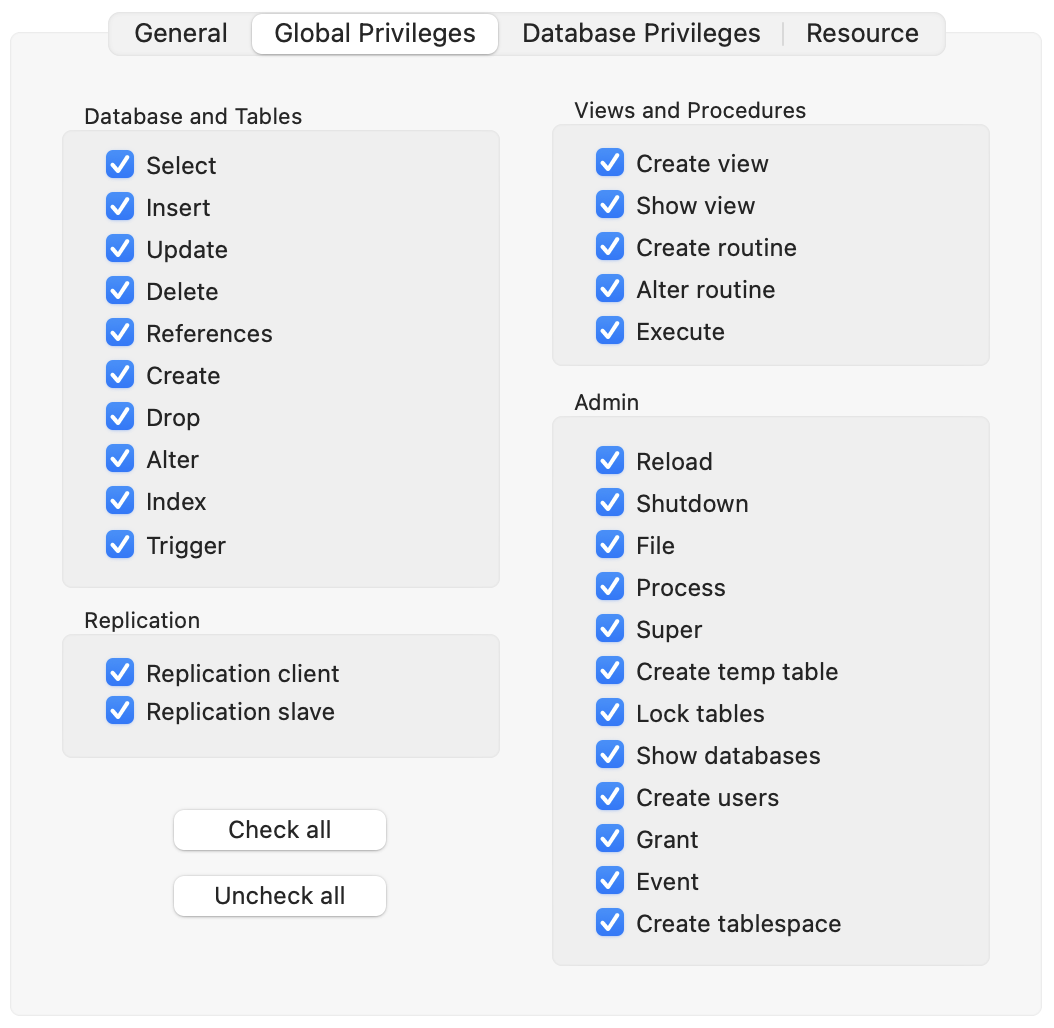
Task: Click the Check all button
Action: (280, 830)
